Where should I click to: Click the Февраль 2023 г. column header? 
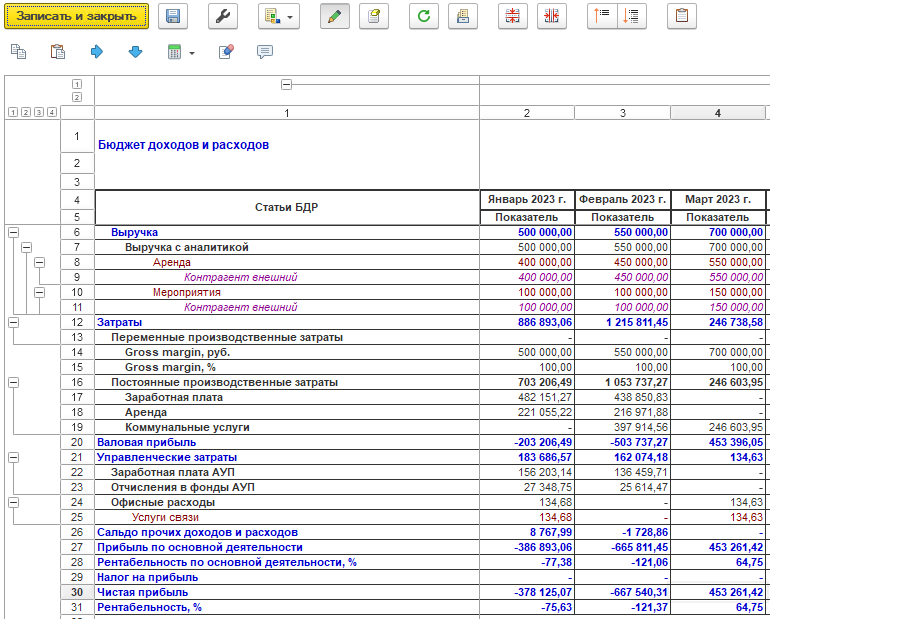[623, 199]
